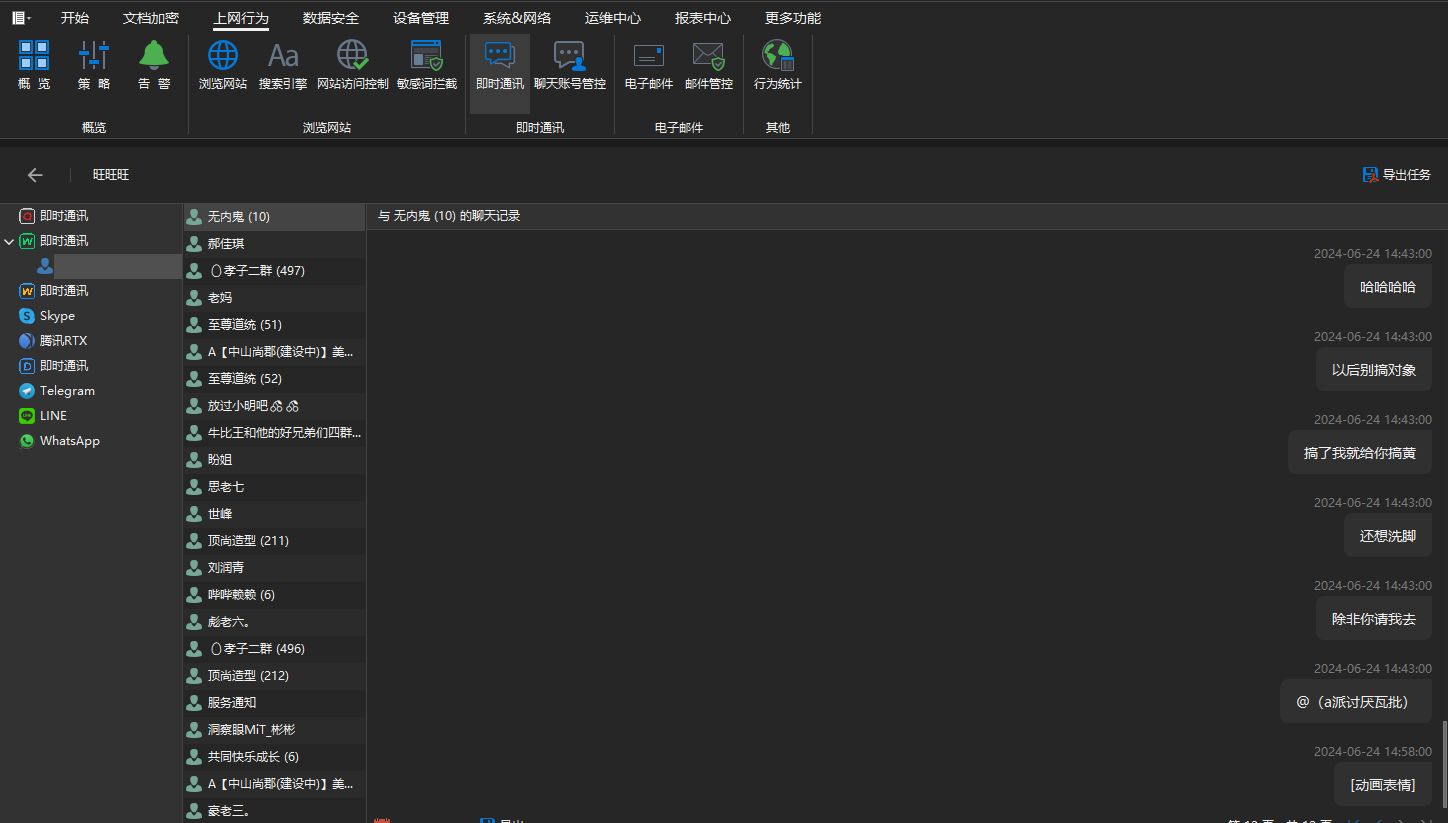
Task: Select the WhatsApp tree item
Action: coord(59,441)
